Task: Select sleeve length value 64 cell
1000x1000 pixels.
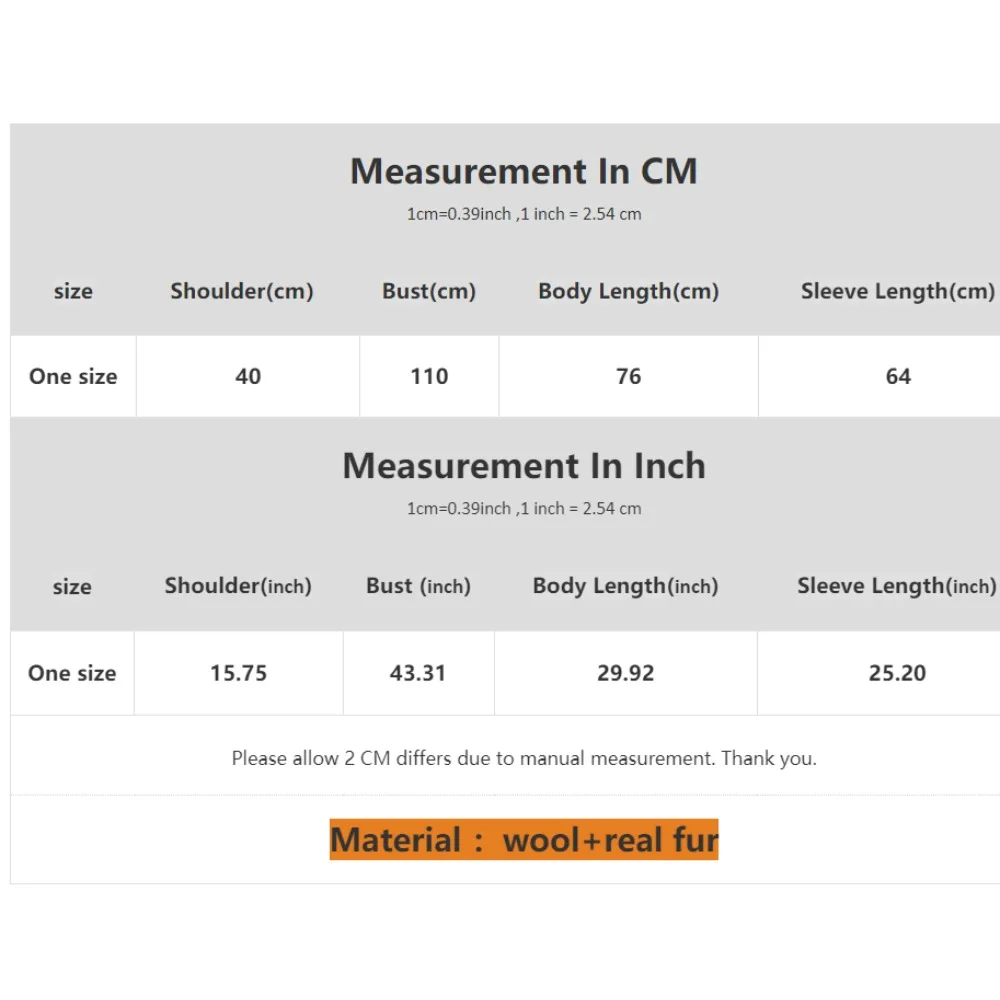Action: (x=898, y=377)
